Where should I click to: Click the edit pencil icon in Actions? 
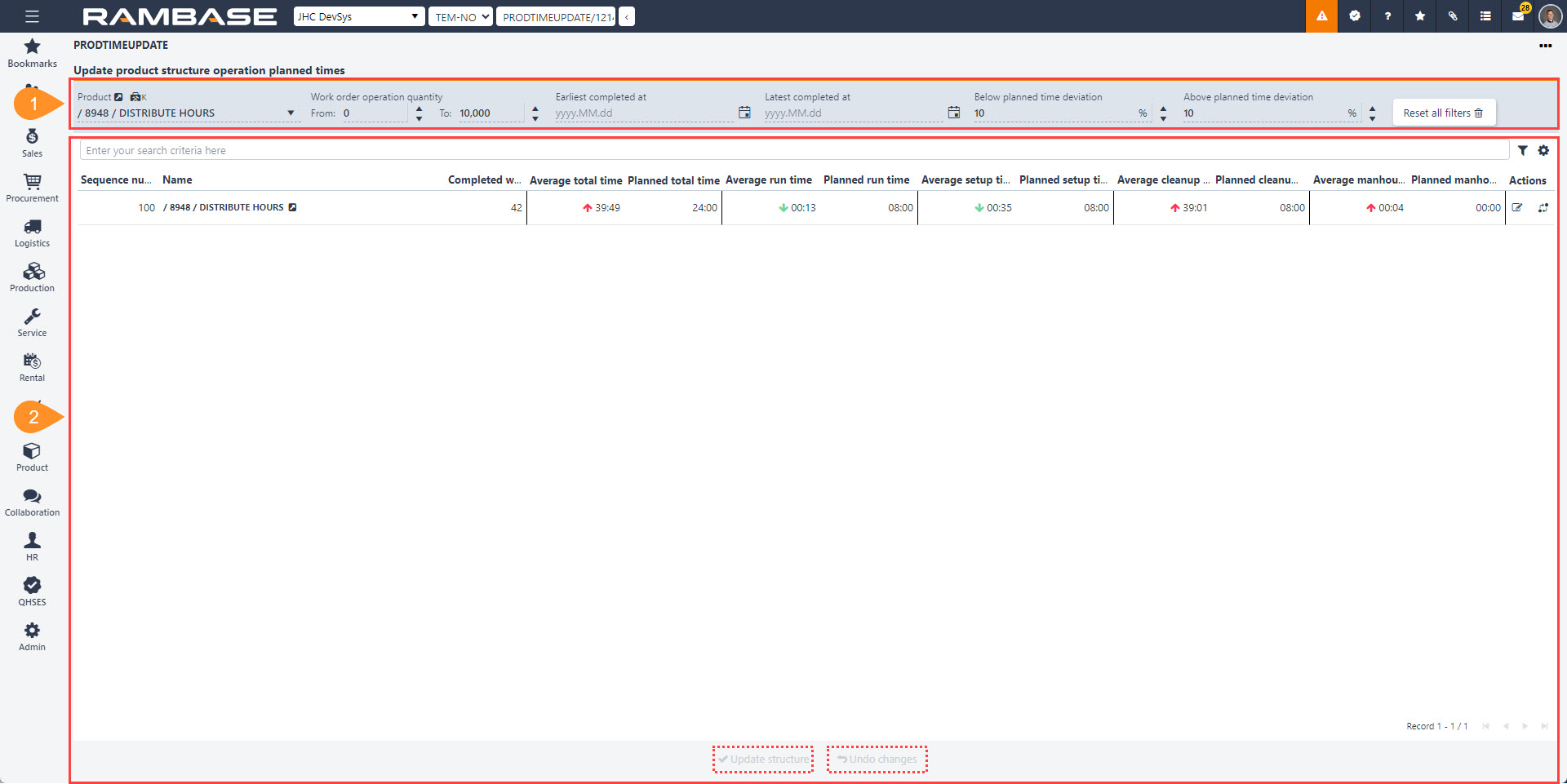1517,207
